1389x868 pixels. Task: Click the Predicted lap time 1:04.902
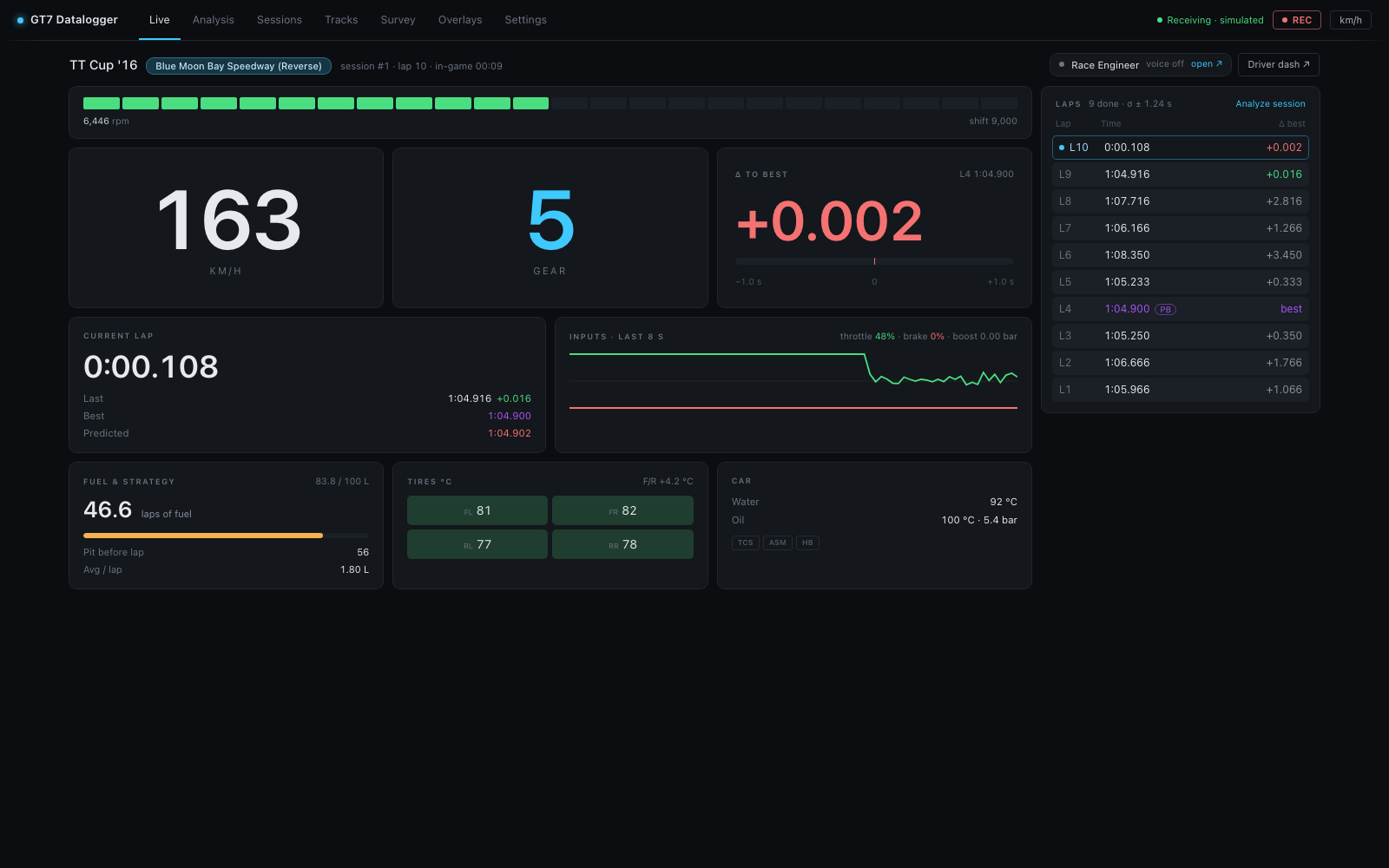(x=510, y=433)
